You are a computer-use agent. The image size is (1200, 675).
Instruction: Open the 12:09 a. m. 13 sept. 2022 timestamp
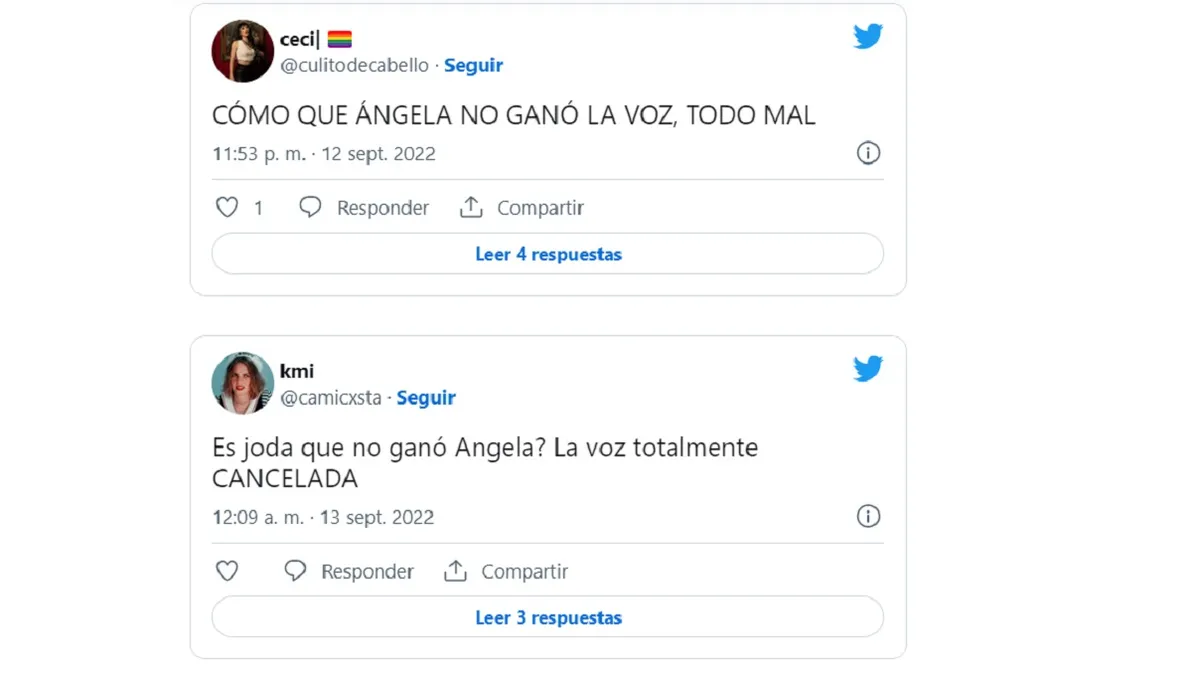[323, 518]
